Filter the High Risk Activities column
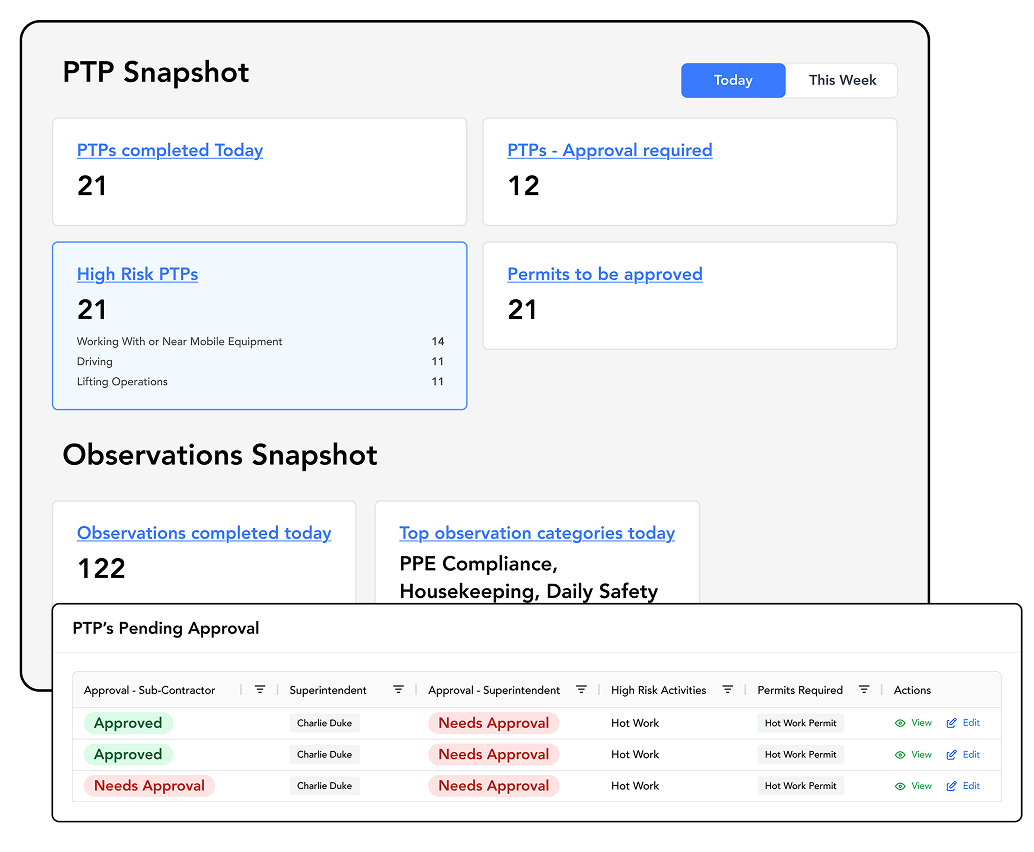Viewport: 1034px width, 852px height. pyautogui.click(x=727, y=689)
